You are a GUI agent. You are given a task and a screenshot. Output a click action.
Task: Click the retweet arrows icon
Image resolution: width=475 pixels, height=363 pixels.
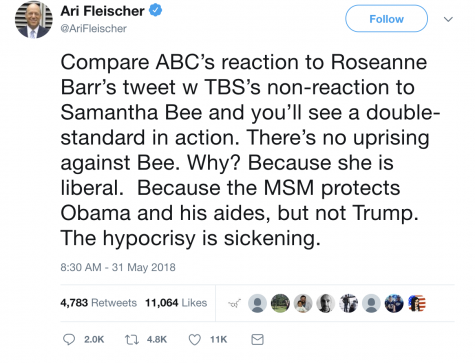132,340
